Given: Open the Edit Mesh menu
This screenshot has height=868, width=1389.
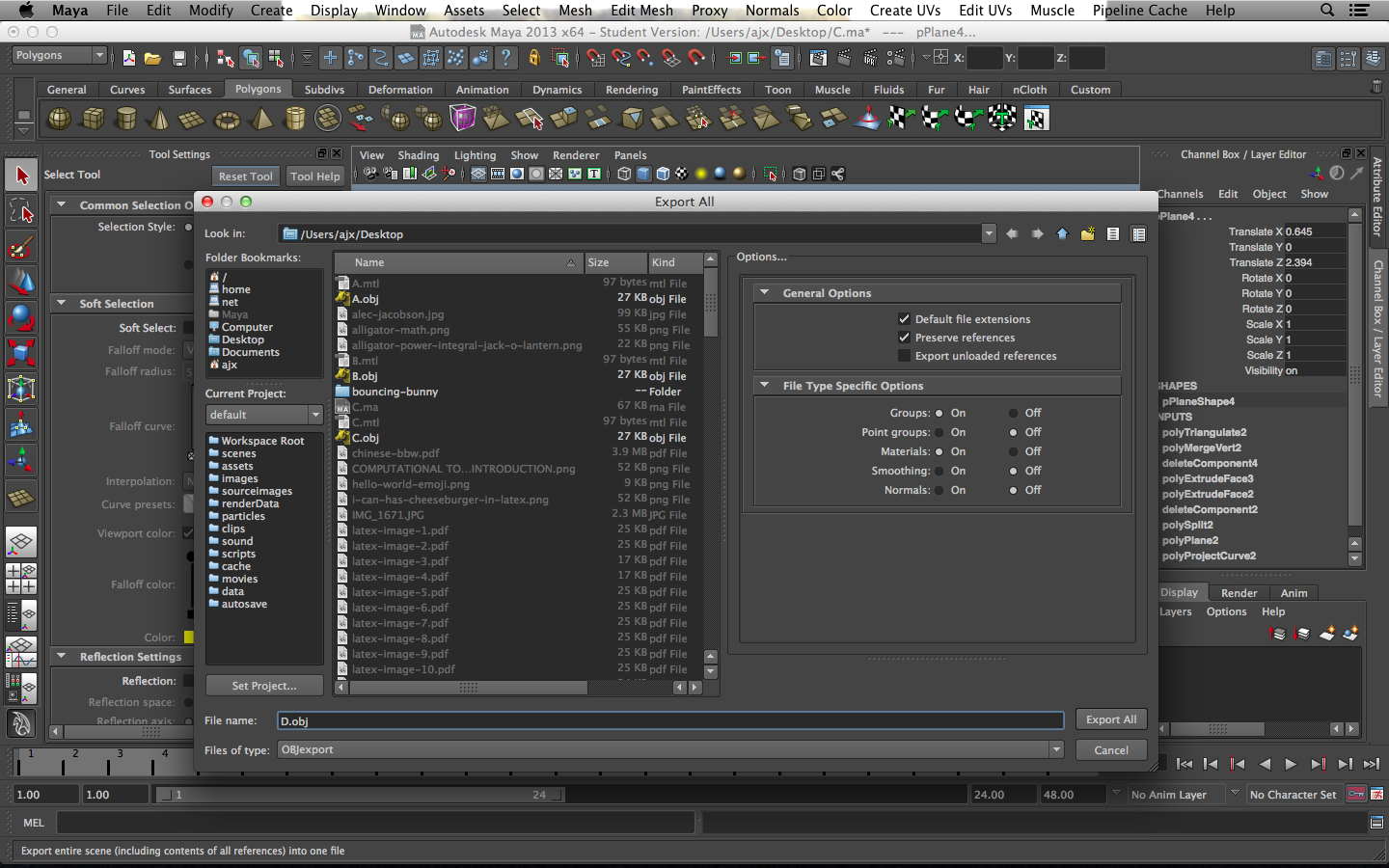Looking at the screenshot, I should [641, 11].
